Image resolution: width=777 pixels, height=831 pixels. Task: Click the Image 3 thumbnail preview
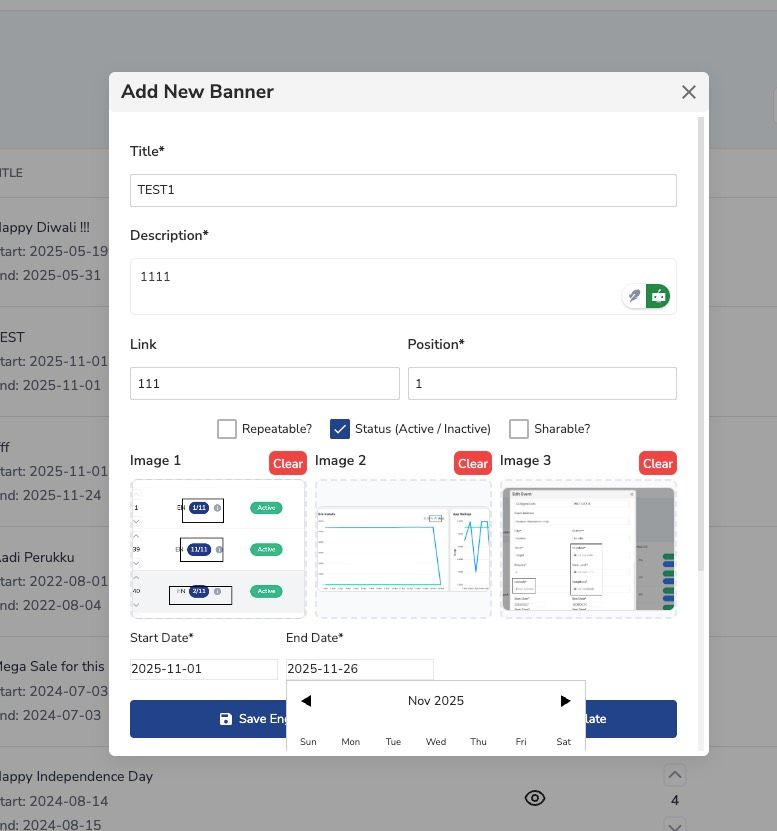pyautogui.click(x=588, y=548)
